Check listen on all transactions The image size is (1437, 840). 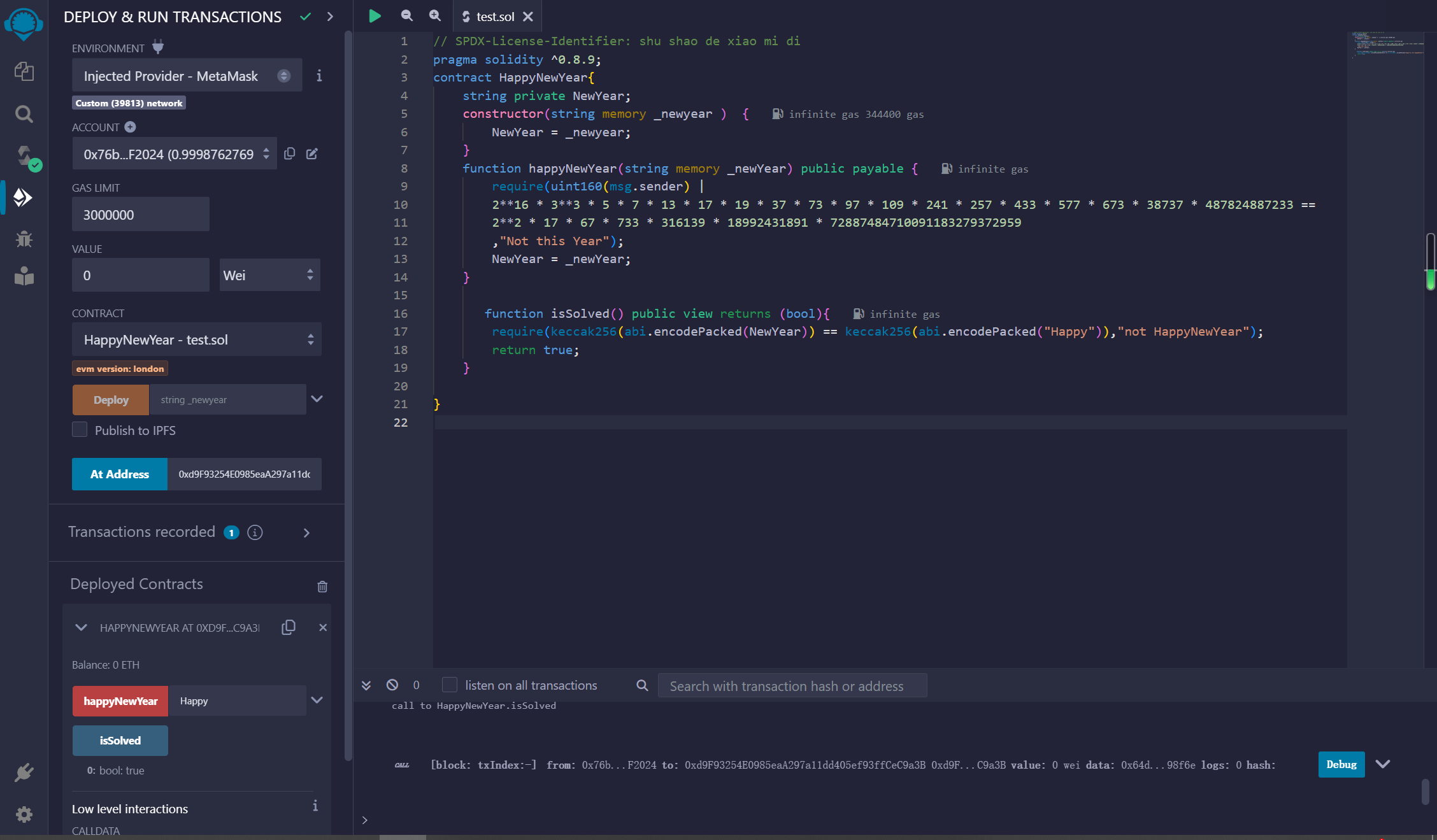(x=450, y=685)
